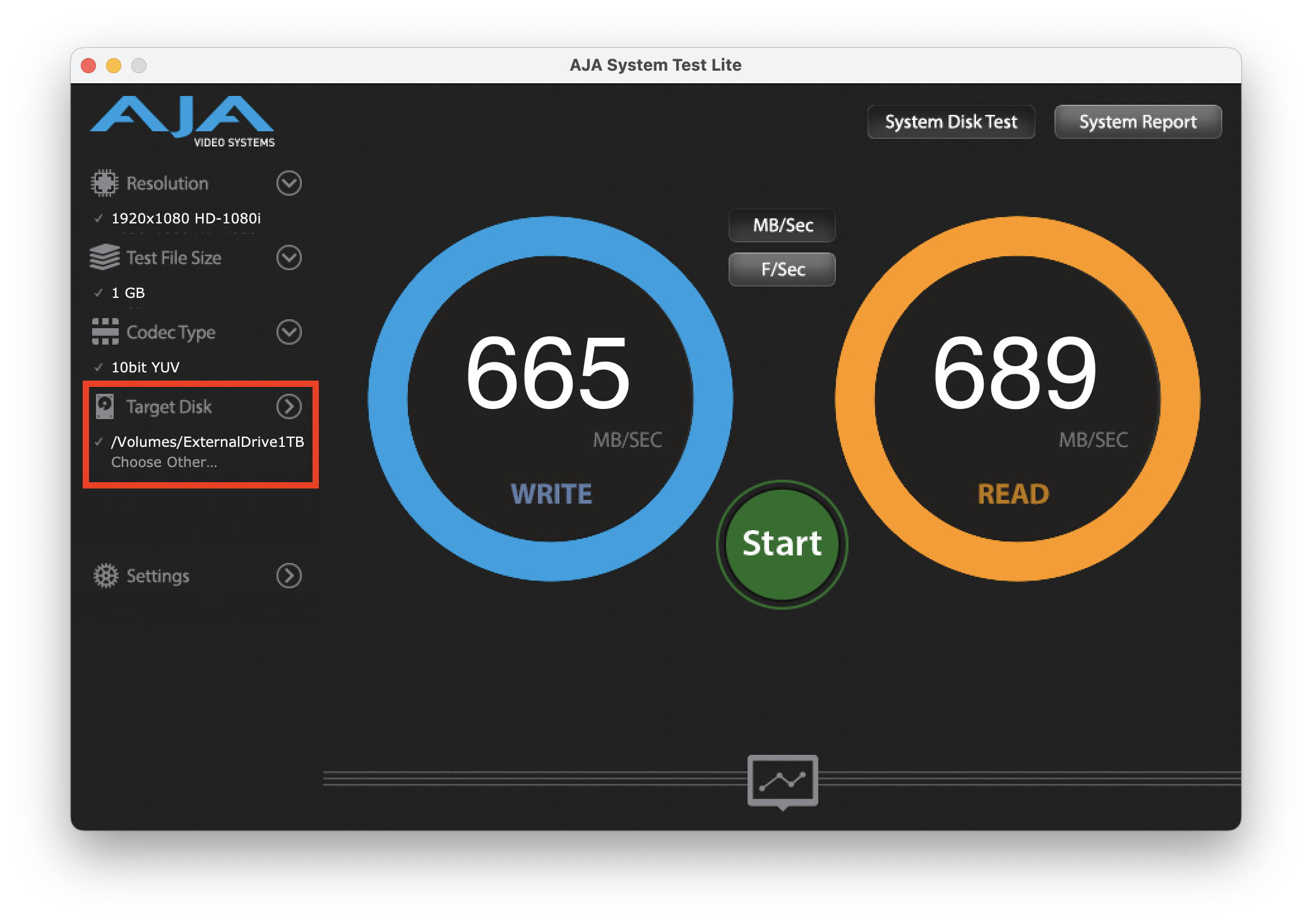Expand the Resolution dropdown arrow

tap(289, 183)
